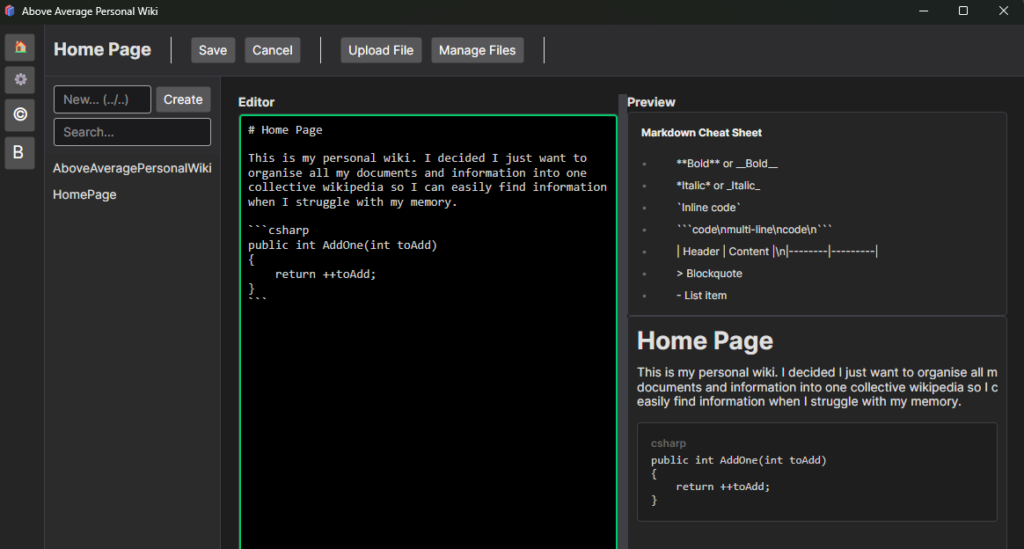Viewport: 1024px width, 549px height.
Task: Save the Home Page edits
Action: point(213,50)
